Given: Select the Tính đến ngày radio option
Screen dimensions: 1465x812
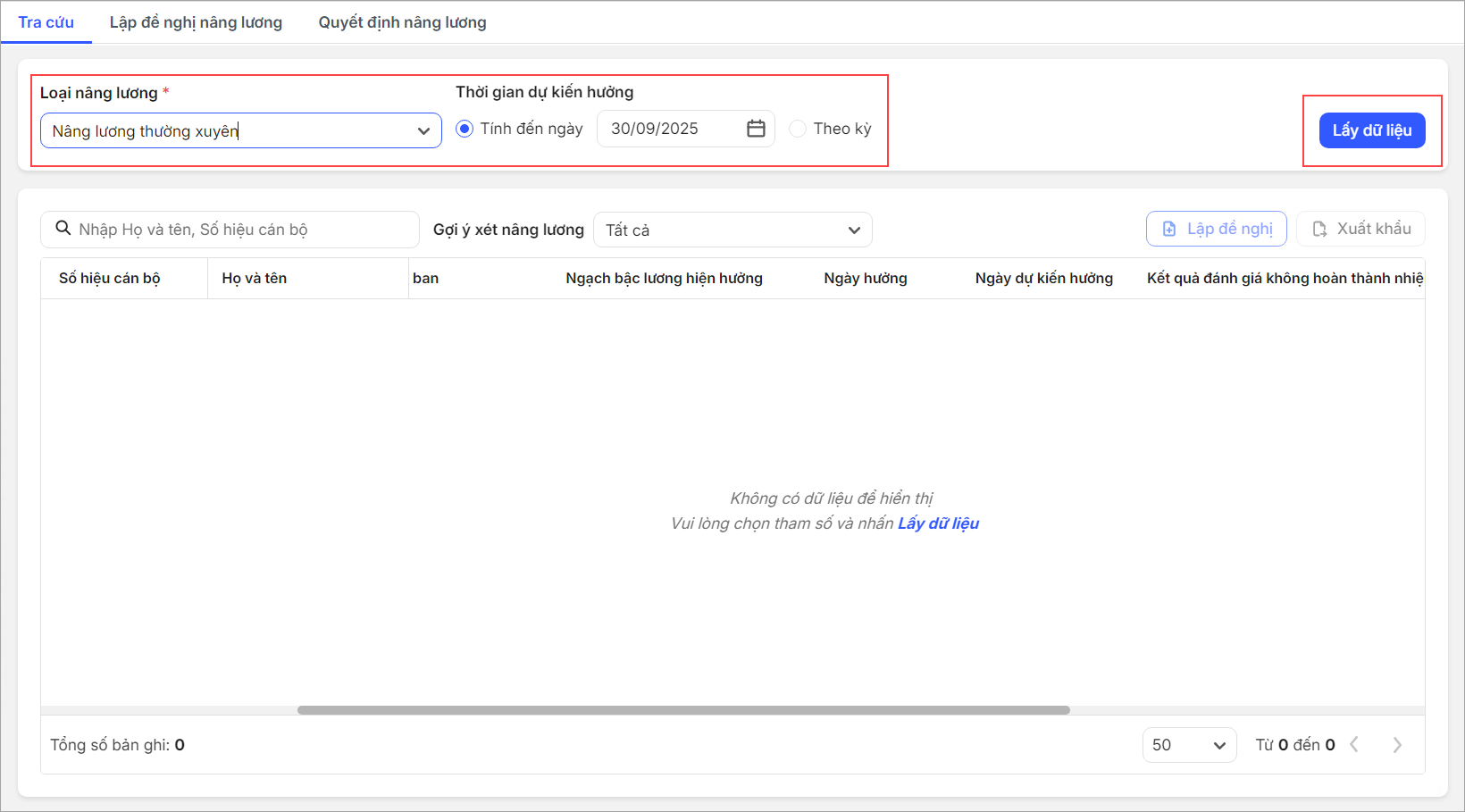Looking at the screenshot, I should coord(465,129).
